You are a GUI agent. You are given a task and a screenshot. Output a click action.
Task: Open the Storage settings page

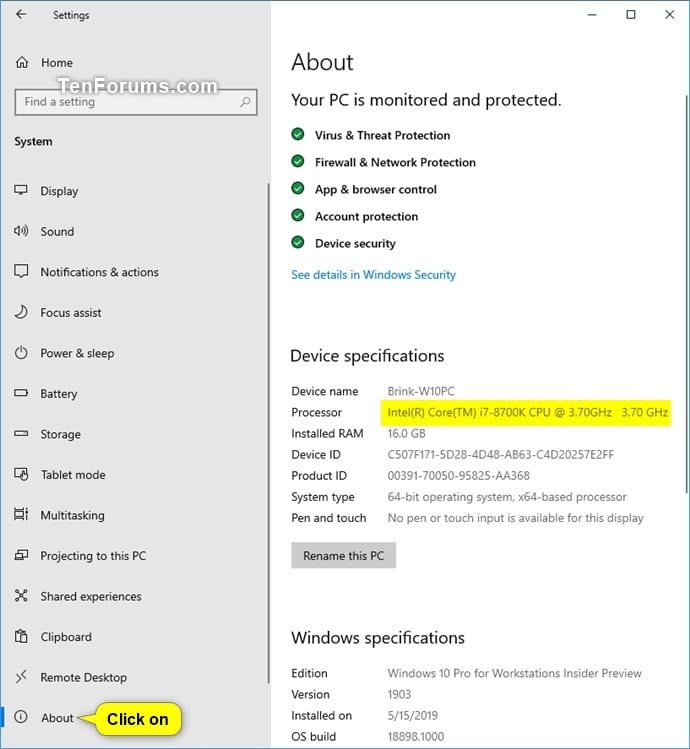pyautogui.click(x=60, y=434)
